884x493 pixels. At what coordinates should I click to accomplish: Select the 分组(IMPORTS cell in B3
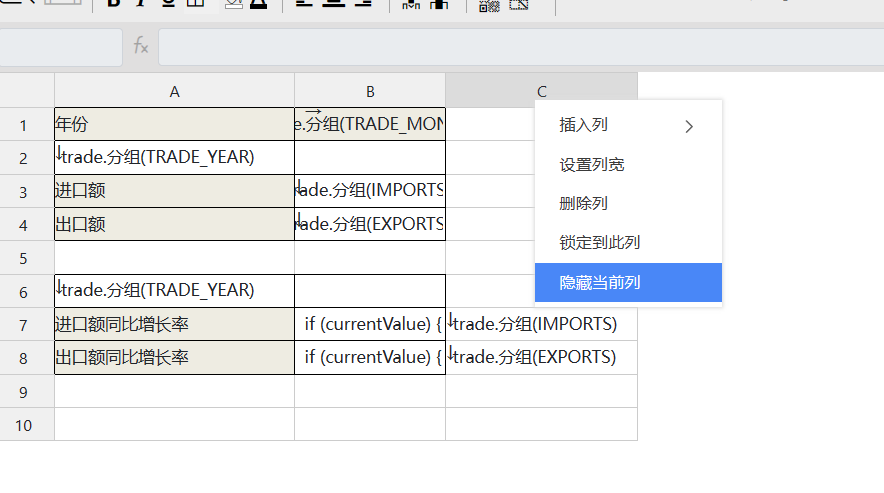[x=370, y=191]
